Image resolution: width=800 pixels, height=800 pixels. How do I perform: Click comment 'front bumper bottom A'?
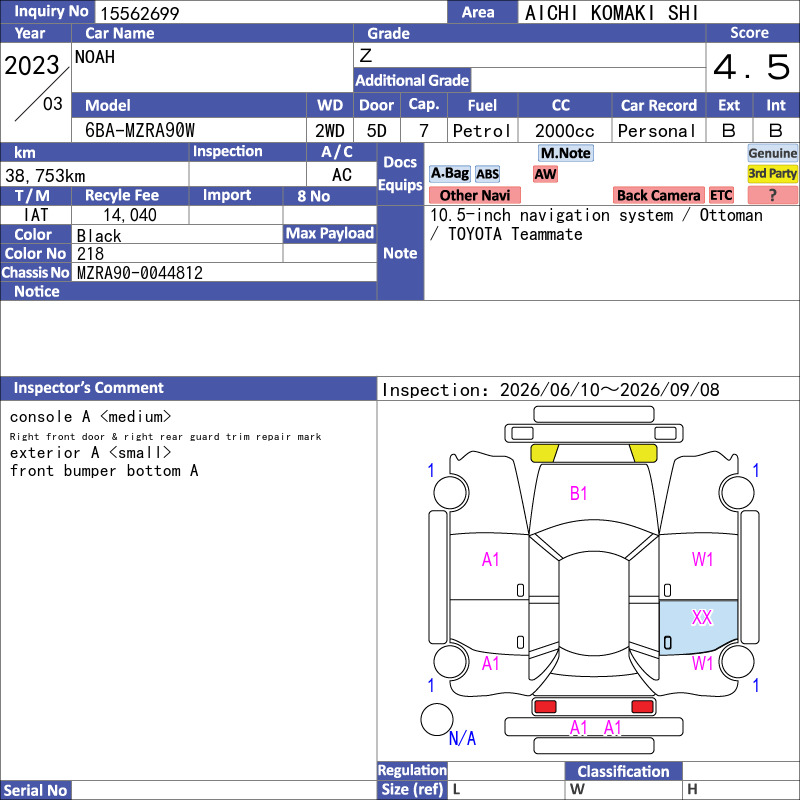click(x=104, y=470)
